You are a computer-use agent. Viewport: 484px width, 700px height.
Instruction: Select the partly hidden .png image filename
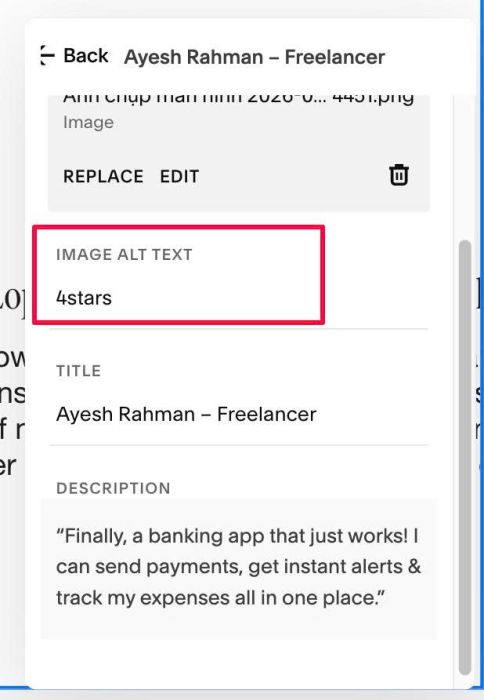[x=238, y=99]
